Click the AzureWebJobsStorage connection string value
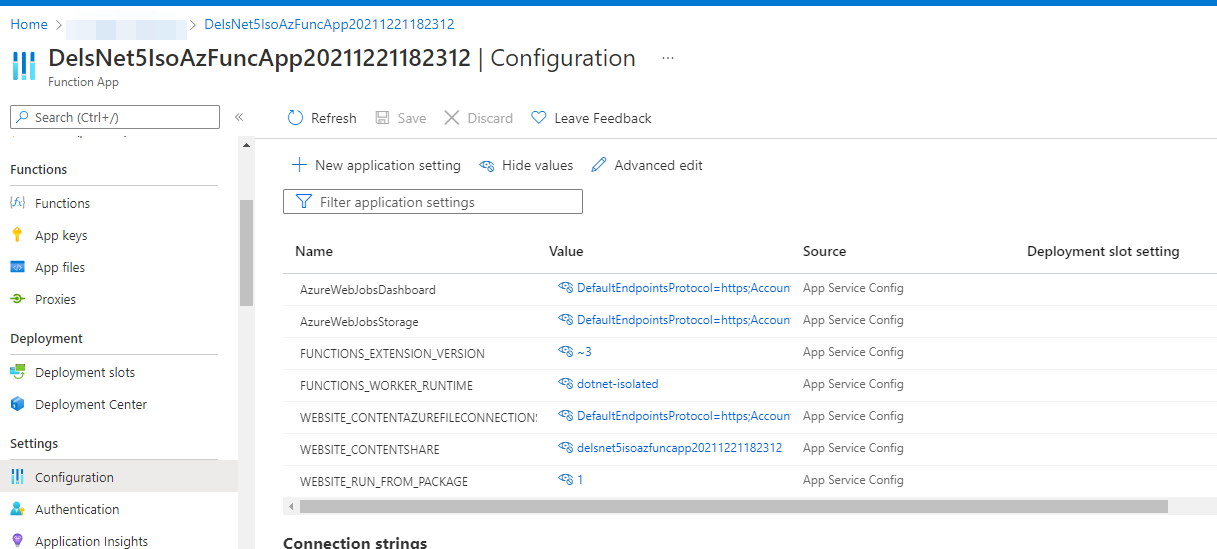This screenshot has width=1217, height=549. pos(683,320)
